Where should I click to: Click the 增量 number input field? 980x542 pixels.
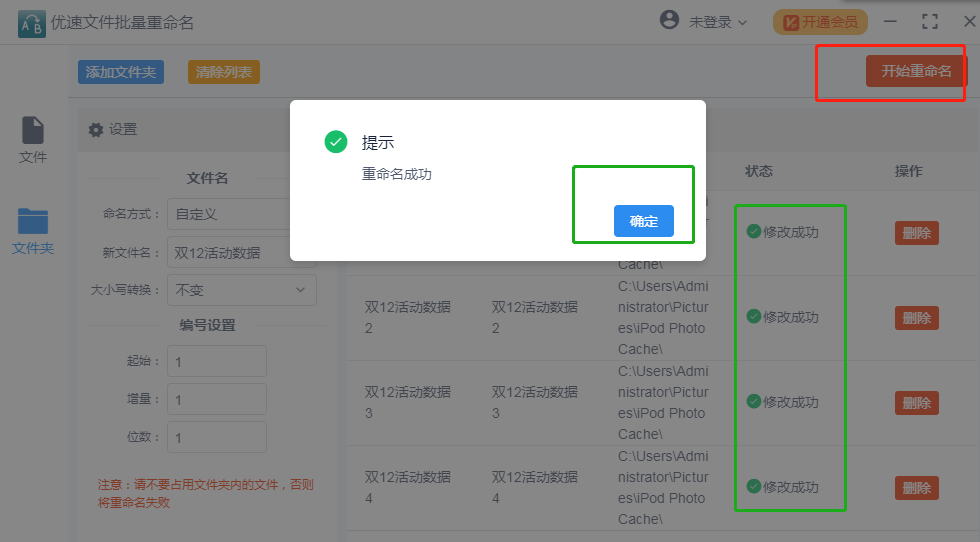click(217, 399)
